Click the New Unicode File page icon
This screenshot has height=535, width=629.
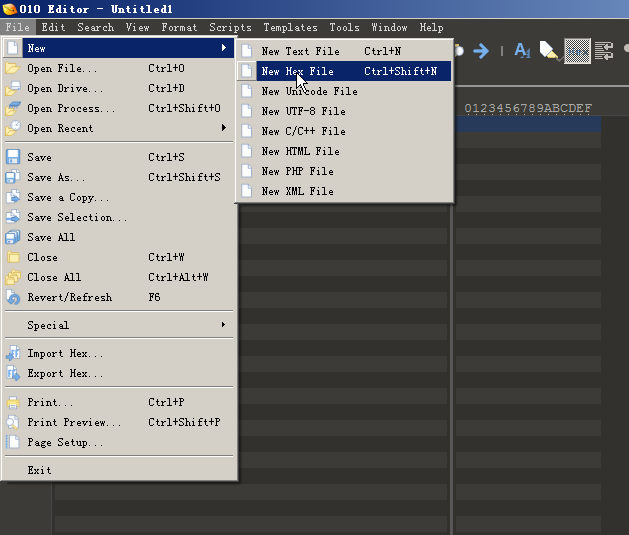pyautogui.click(x=247, y=91)
